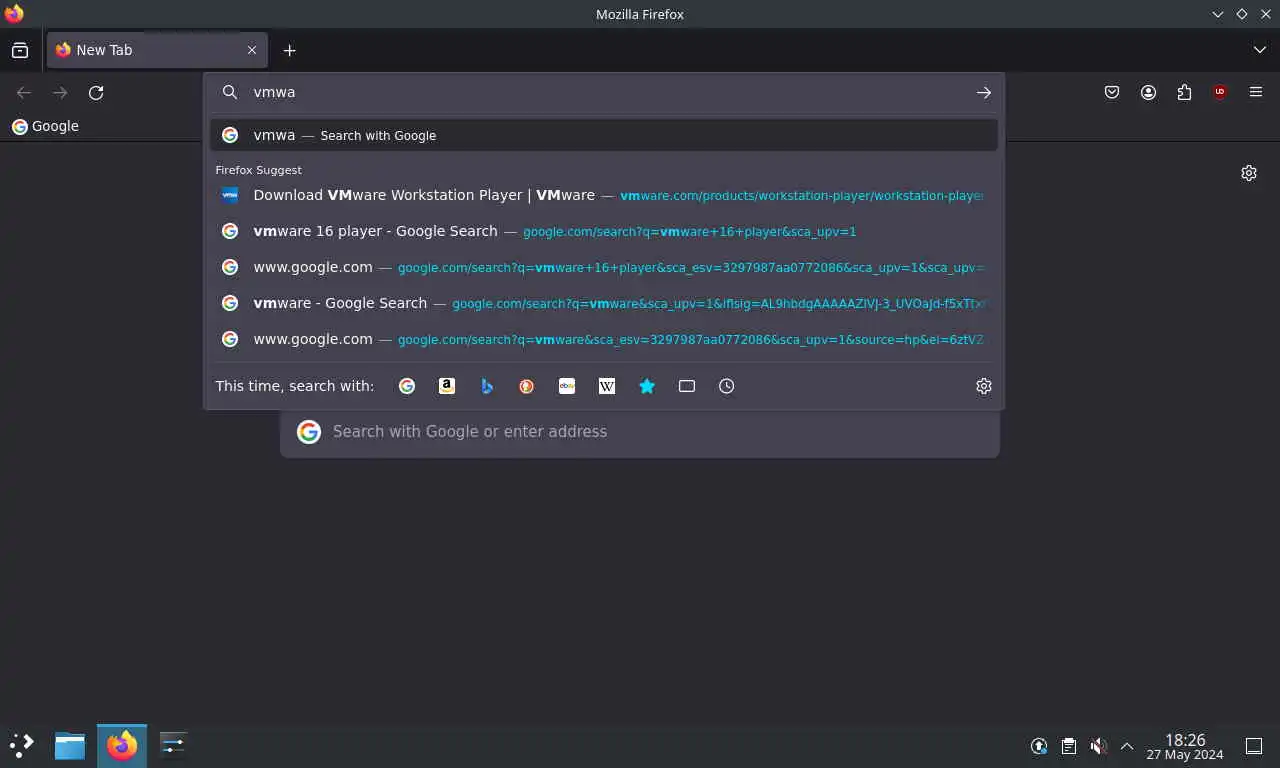Open the Google bookmark in bookmarks toolbar
The height and width of the screenshot is (768, 1280).
click(45, 126)
